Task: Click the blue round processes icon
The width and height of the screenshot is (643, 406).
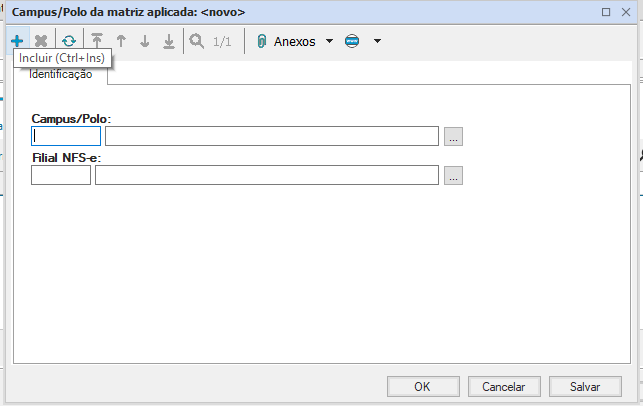Action: click(x=352, y=41)
